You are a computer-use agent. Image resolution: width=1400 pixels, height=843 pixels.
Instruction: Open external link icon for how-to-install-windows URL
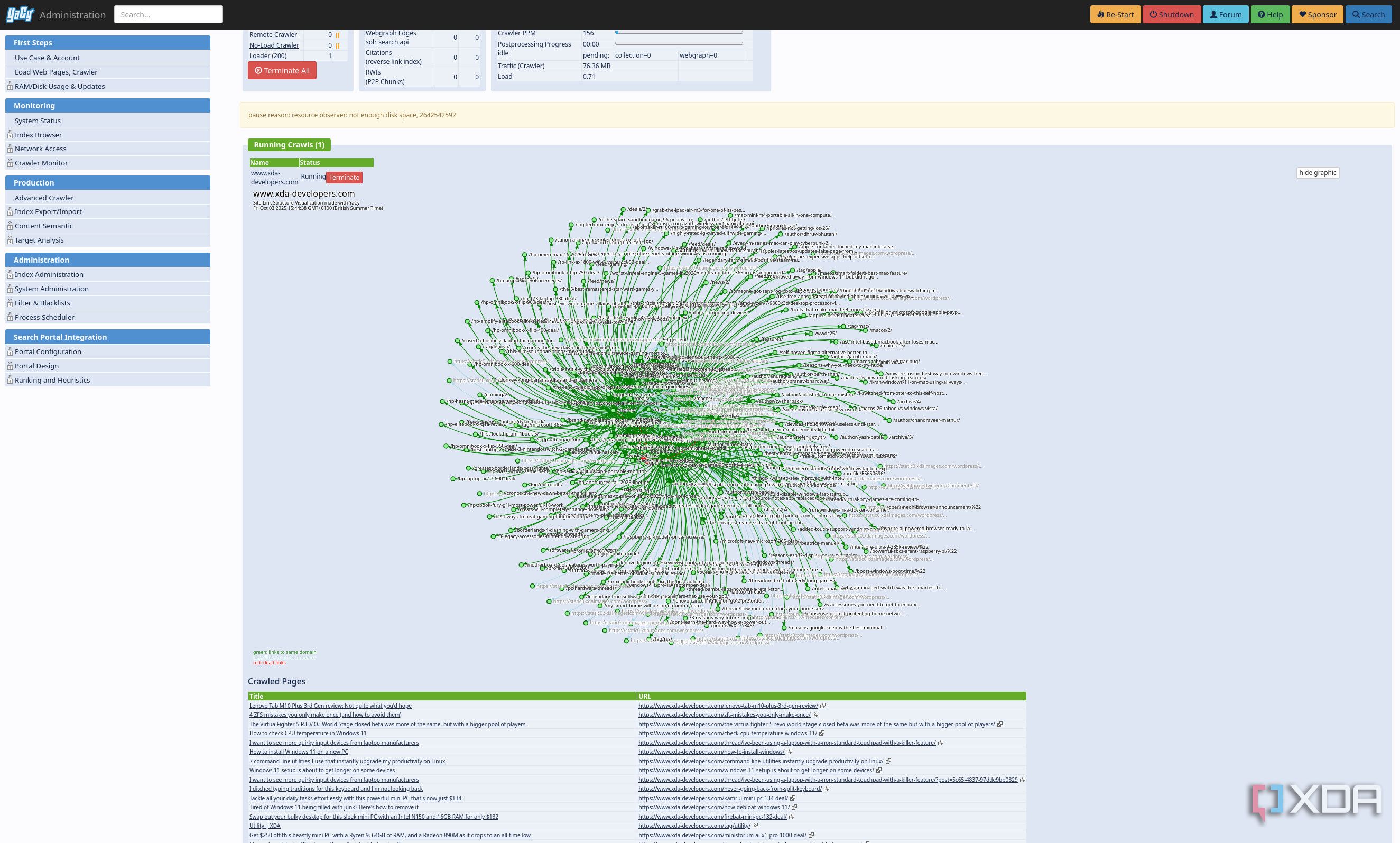coord(789,752)
